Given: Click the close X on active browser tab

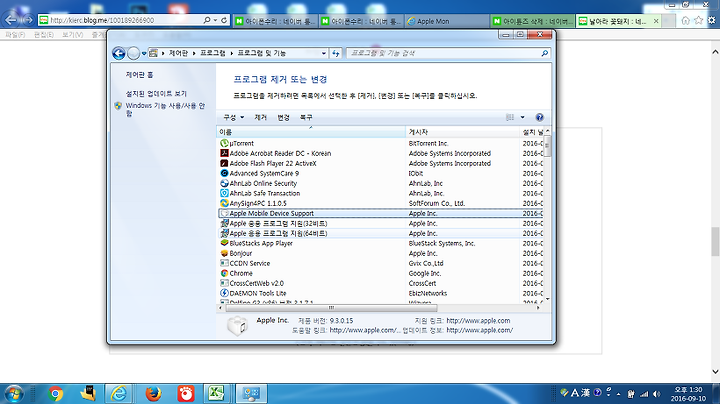Looking at the screenshot, I should tap(656, 21).
